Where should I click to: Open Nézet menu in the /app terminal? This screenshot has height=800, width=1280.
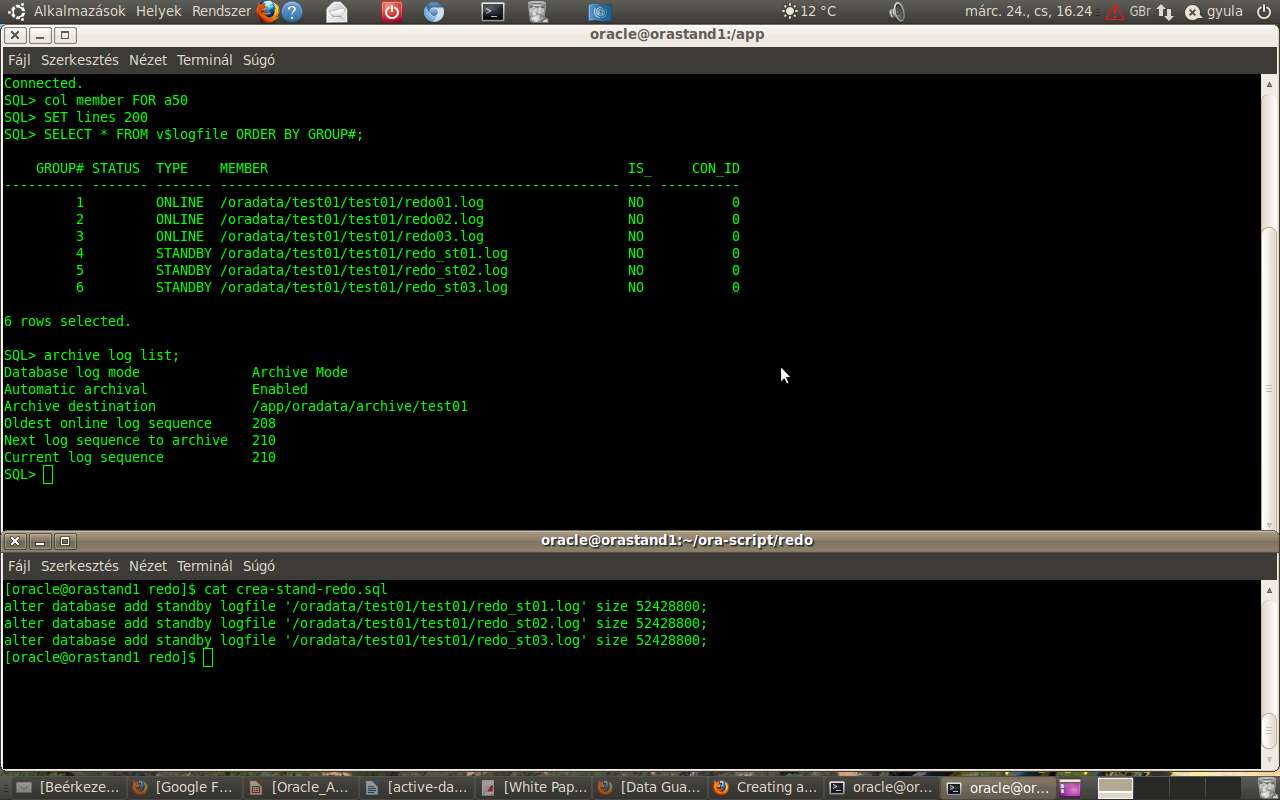(x=148, y=60)
